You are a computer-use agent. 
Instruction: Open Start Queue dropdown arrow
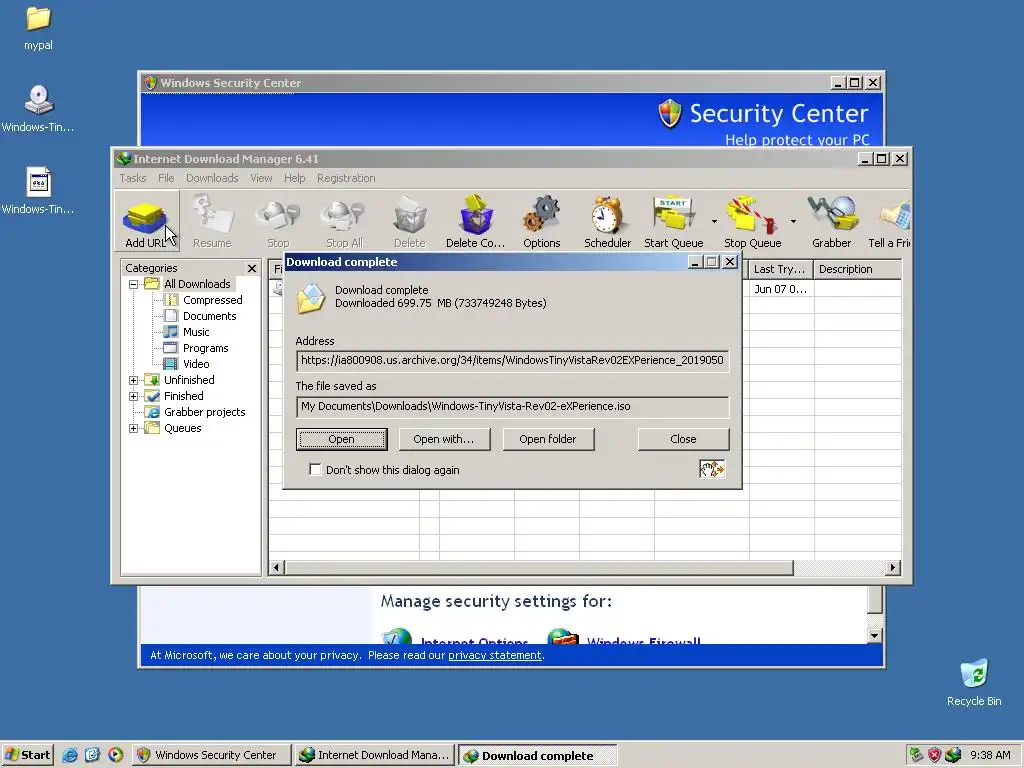click(x=714, y=221)
